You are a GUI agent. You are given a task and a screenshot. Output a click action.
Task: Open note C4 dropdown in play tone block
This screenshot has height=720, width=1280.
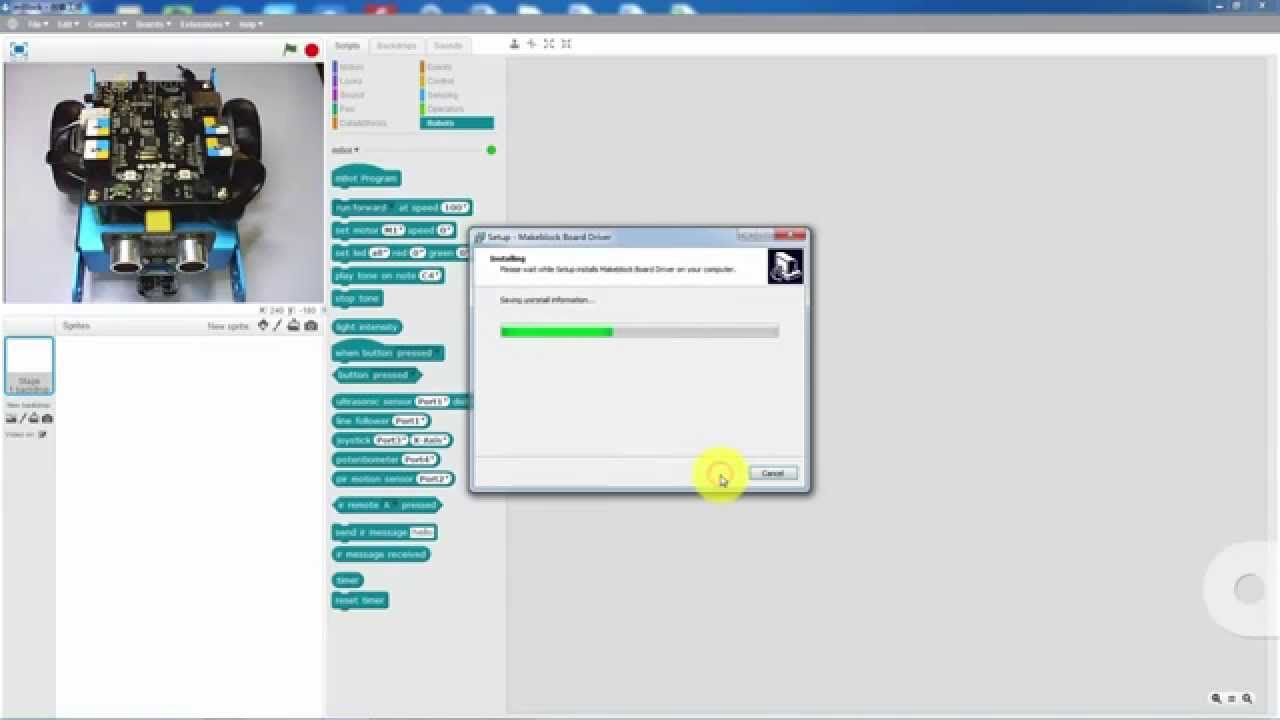pos(431,276)
